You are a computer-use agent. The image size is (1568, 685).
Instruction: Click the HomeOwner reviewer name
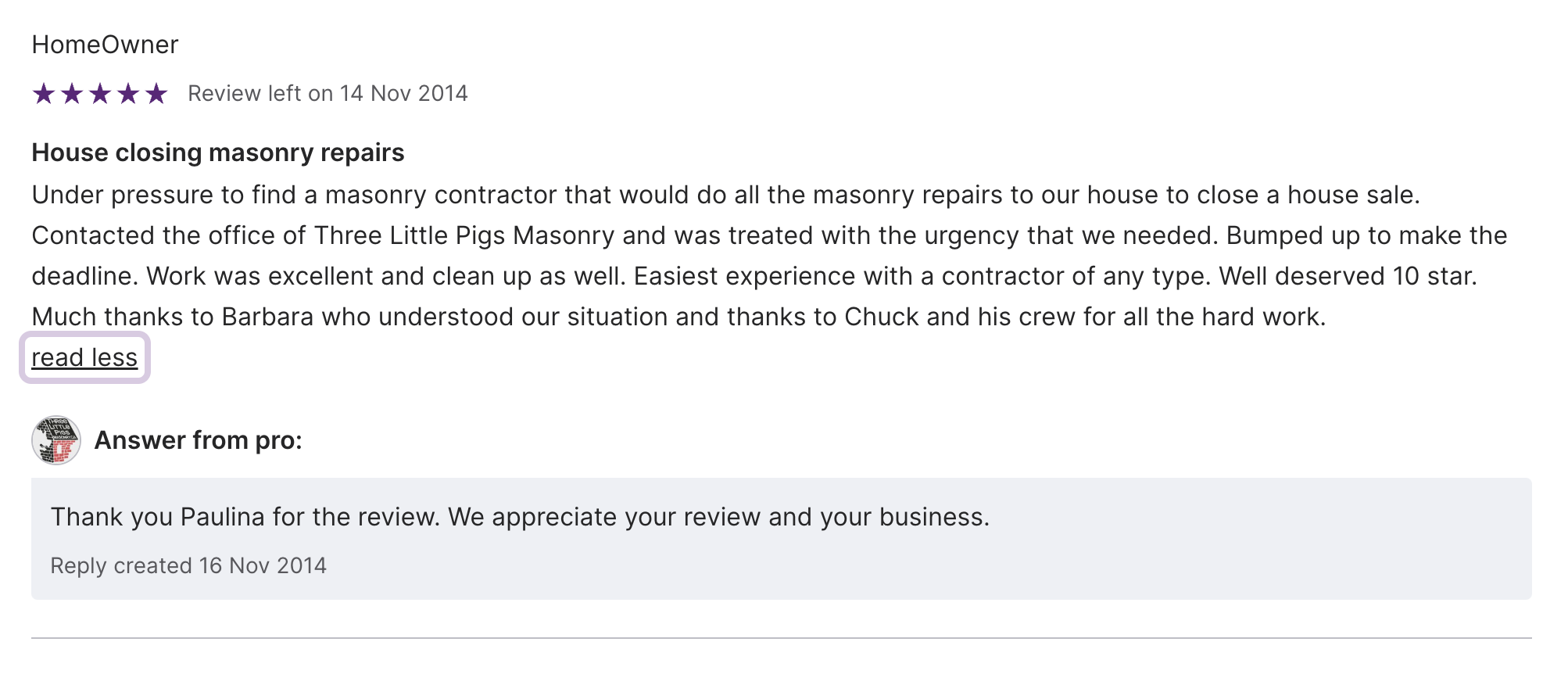pos(105,45)
